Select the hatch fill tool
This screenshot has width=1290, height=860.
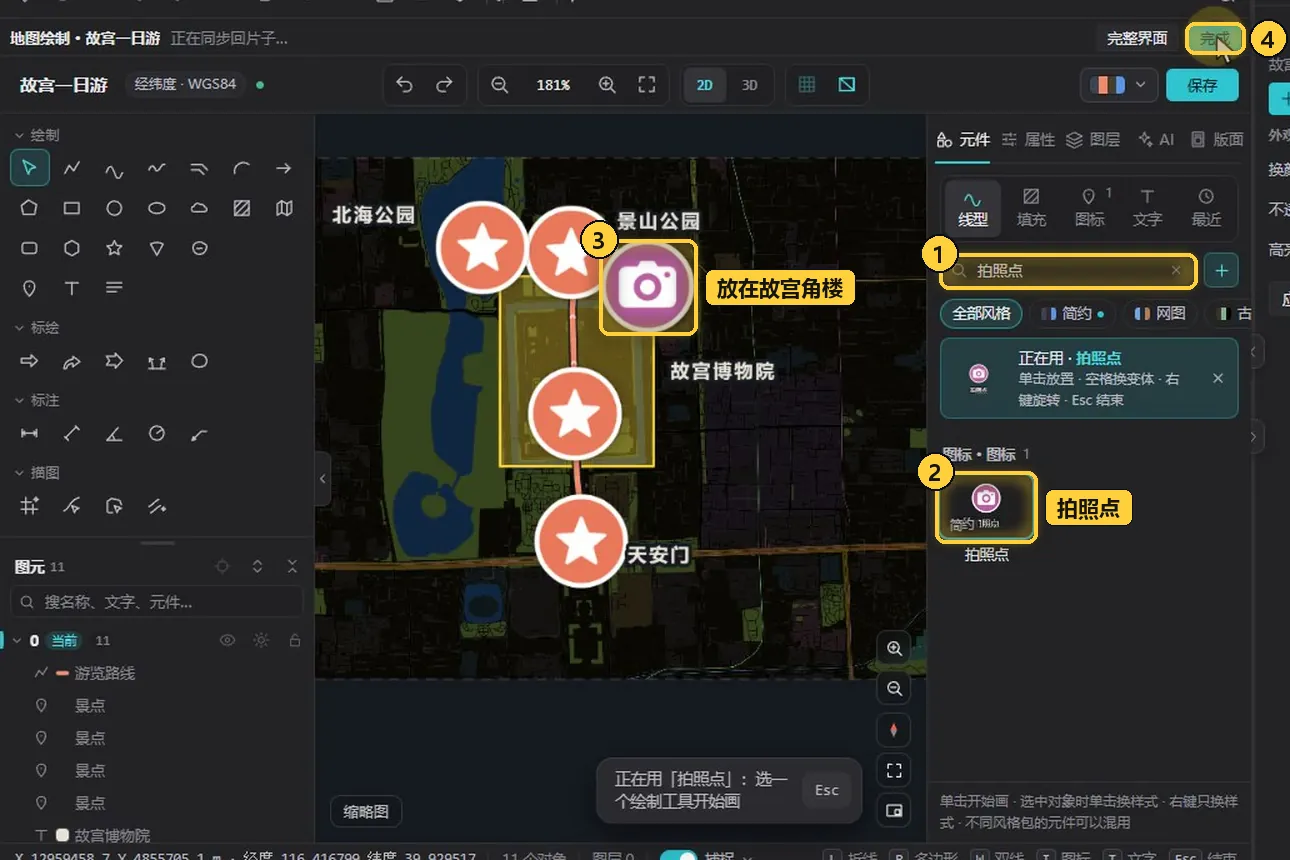point(241,209)
